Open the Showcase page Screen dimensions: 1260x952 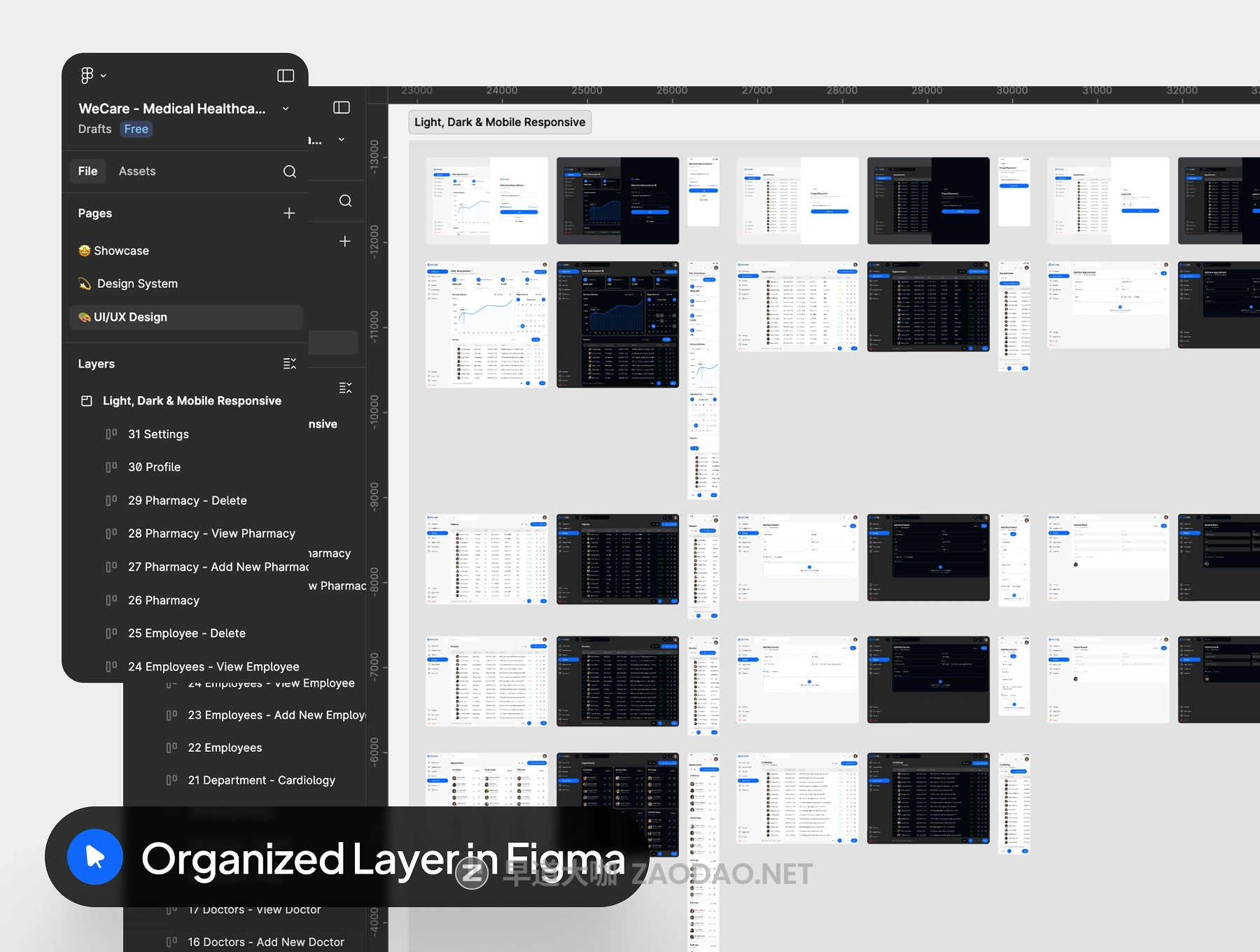121,251
